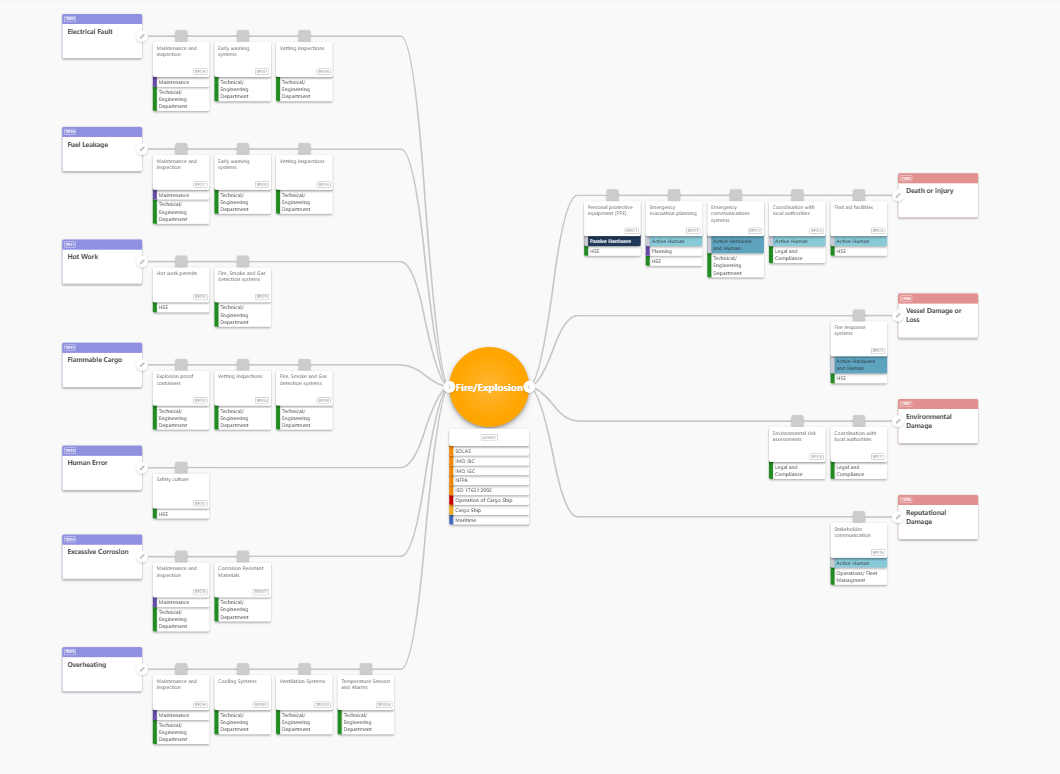Click the collapse icon beside Vessel Damage or Loss
Image resolution: width=1060 pixels, height=774 pixels.
(x=898, y=316)
